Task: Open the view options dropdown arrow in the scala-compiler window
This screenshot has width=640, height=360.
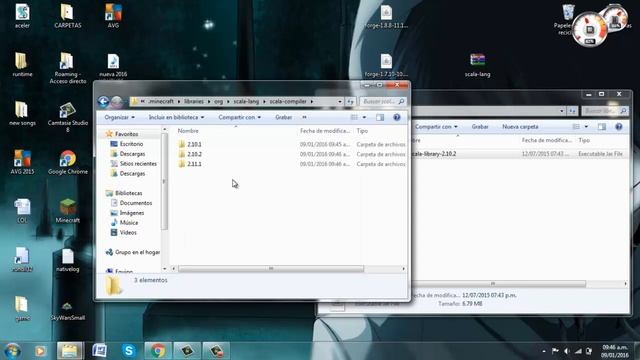Action: 364,118
